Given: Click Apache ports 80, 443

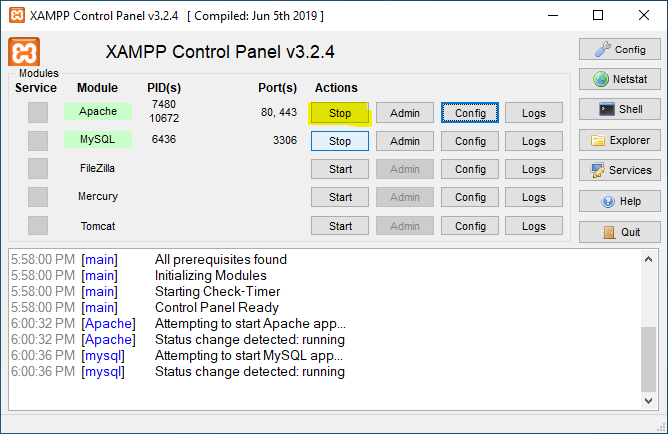Looking at the screenshot, I should click(279, 112).
